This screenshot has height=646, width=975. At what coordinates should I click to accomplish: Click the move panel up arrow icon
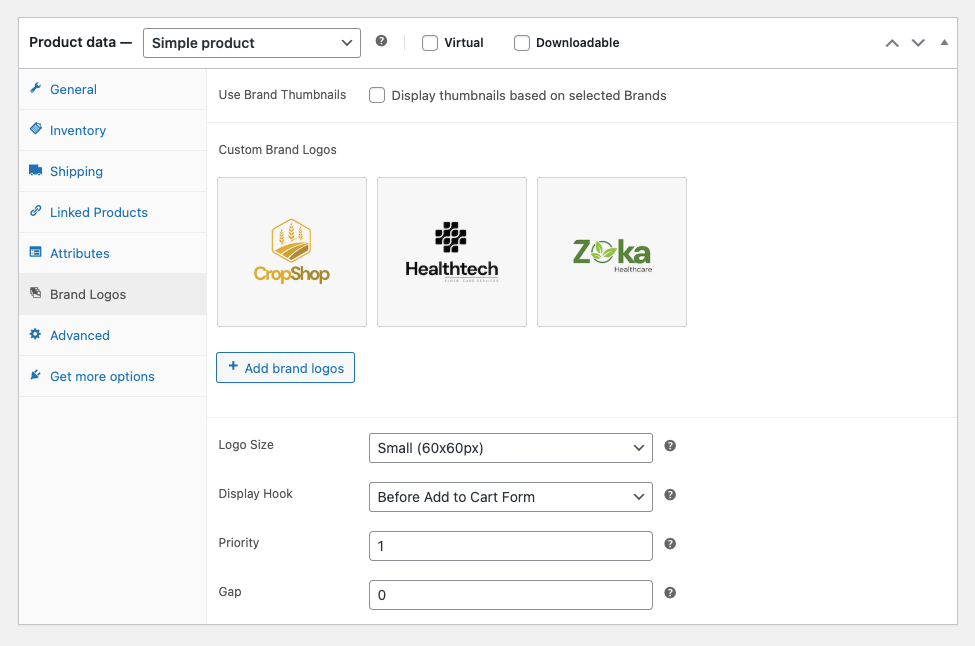(892, 43)
